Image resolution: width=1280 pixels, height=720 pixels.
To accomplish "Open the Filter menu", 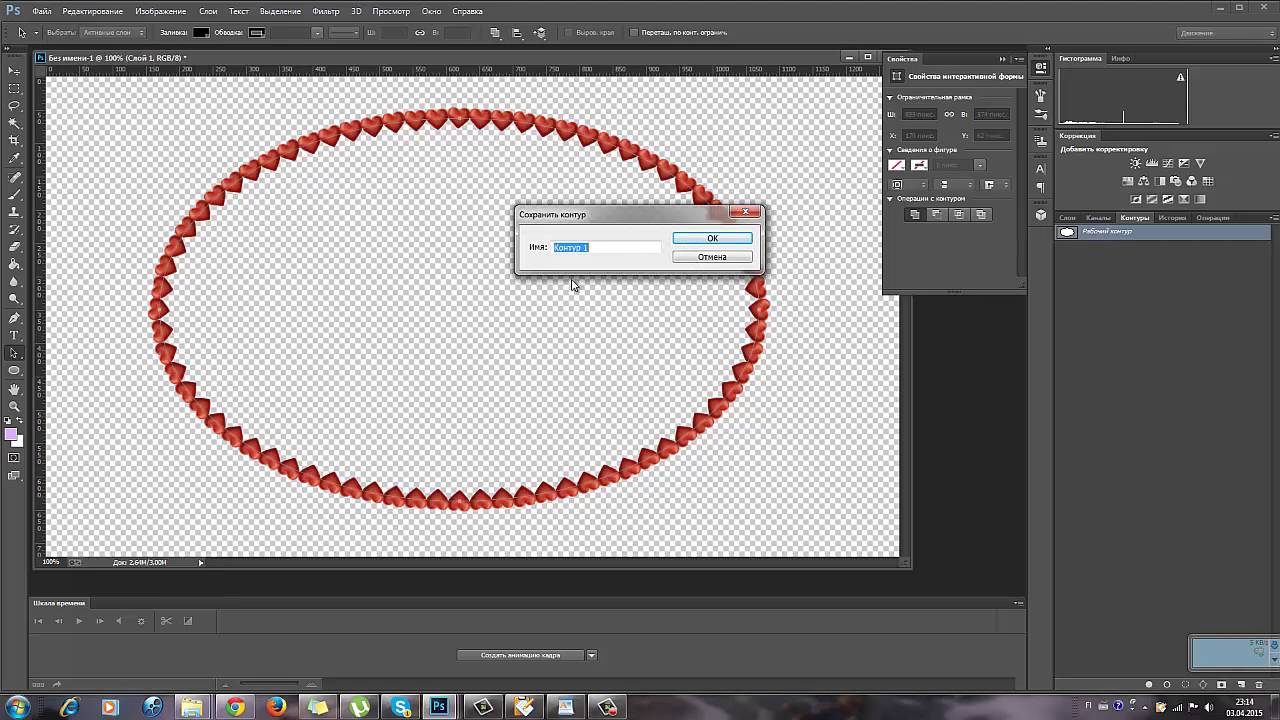I will point(326,11).
